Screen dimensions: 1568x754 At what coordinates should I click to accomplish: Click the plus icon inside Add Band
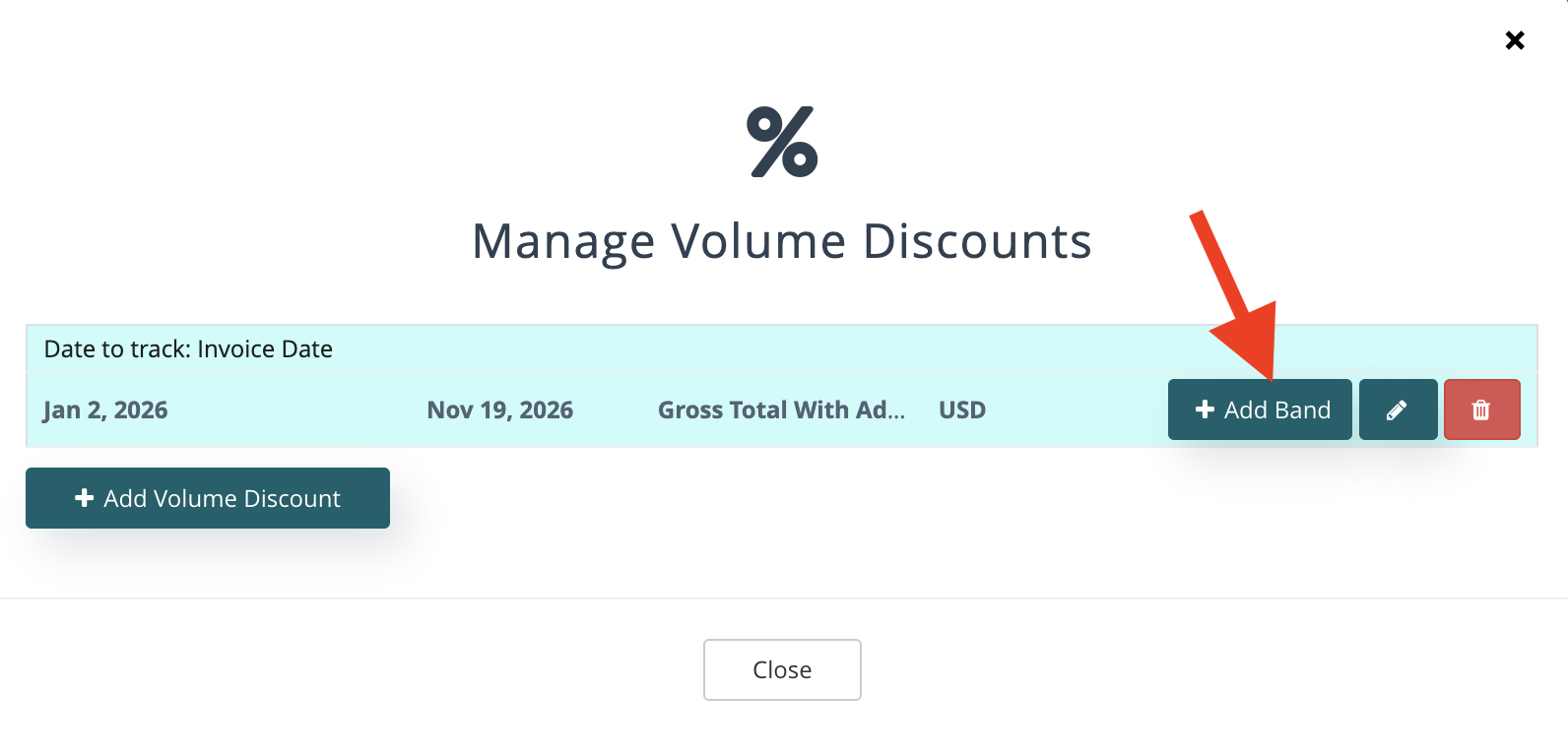[x=1204, y=409]
